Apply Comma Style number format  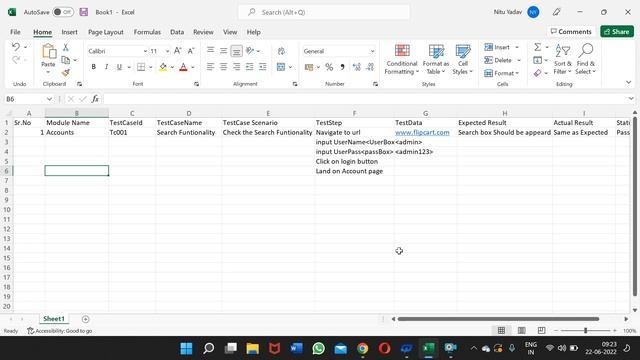click(342, 67)
